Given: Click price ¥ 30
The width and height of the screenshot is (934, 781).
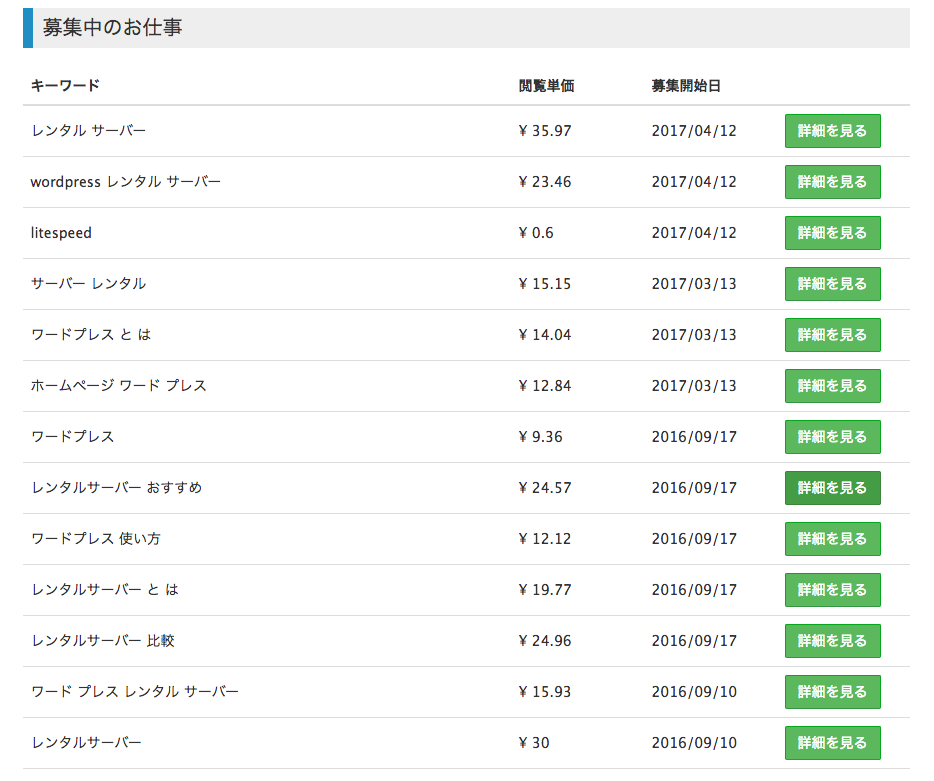Looking at the screenshot, I should pyautogui.click(x=534, y=743).
